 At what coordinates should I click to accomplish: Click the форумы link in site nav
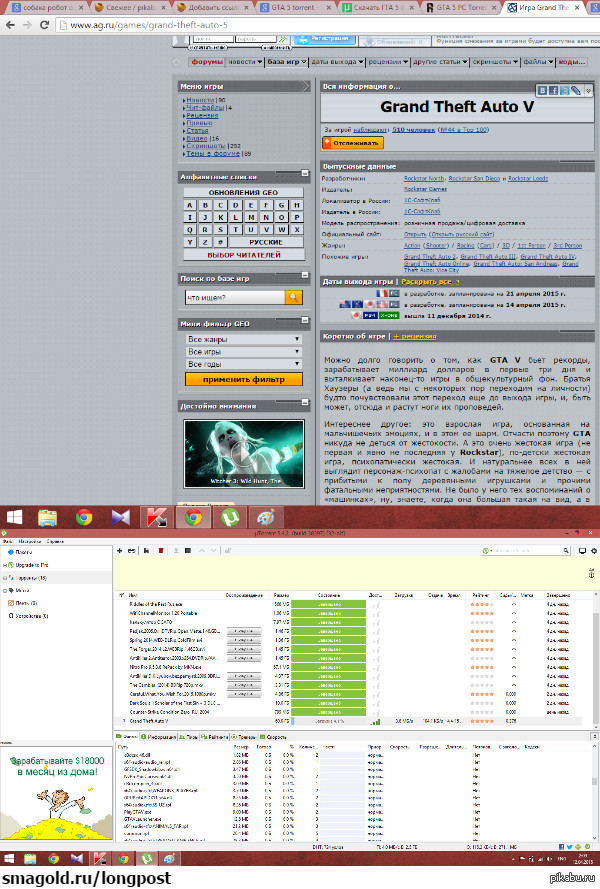click(207, 62)
